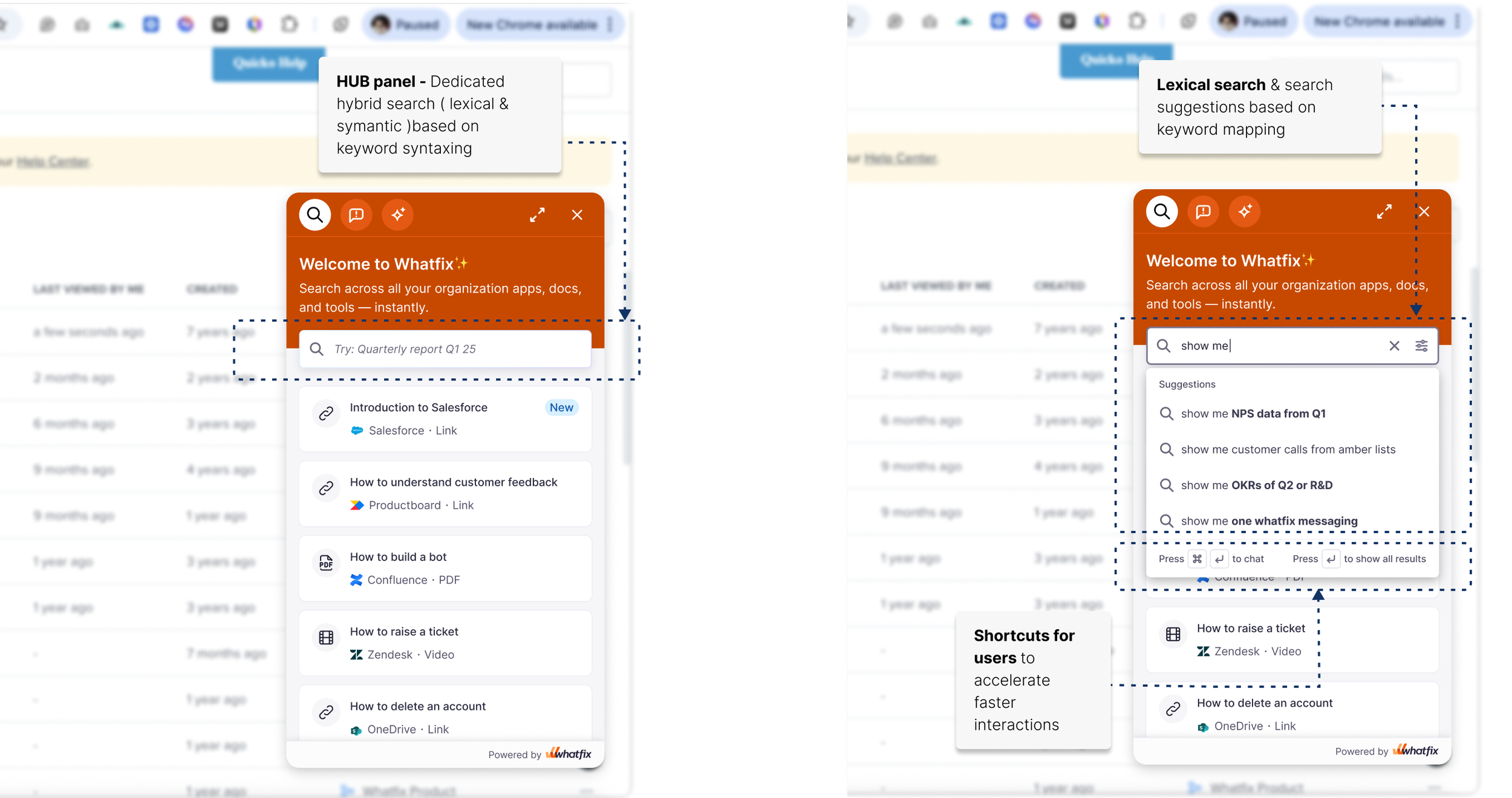The height and width of the screenshot is (798, 1512).
Task: Open the AI sparkle icon in right panel
Action: (x=1245, y=212)
